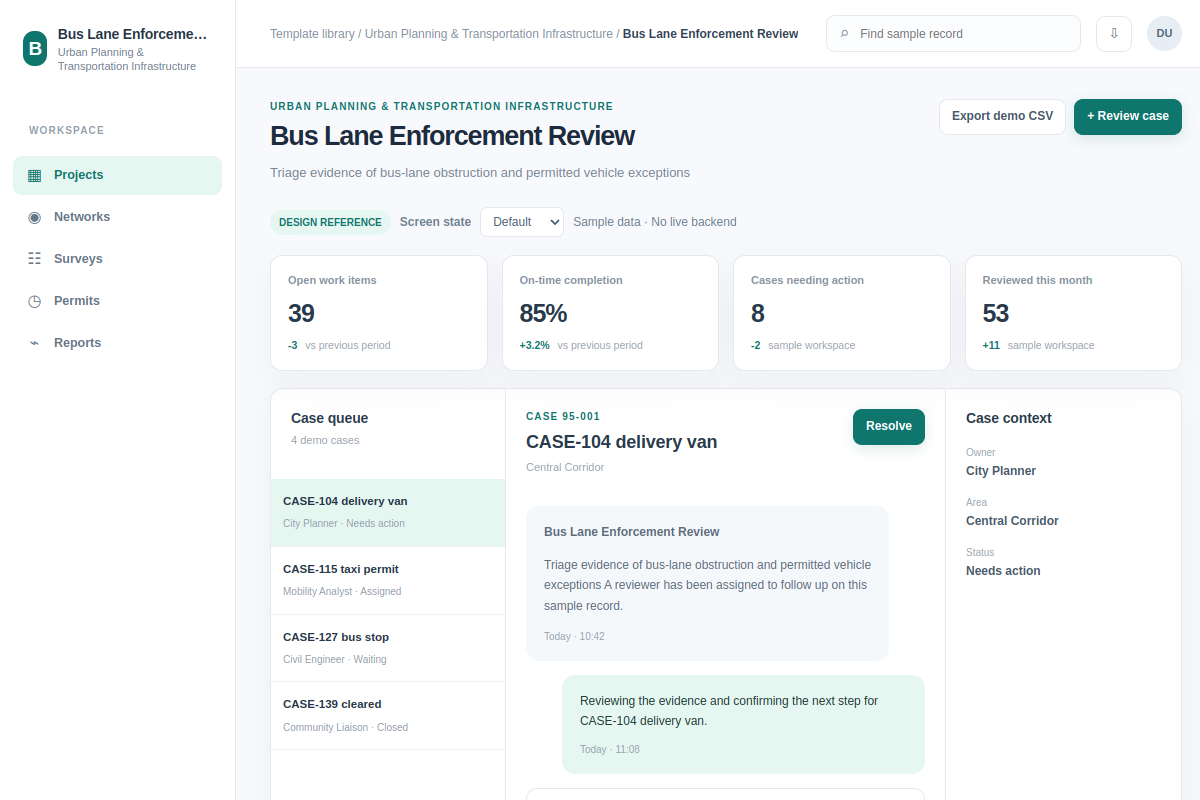This screenshot has width=1200, height=800.
Task: Click the Find sample record search field
Action: pyautogui.click(x=953, y=33)
